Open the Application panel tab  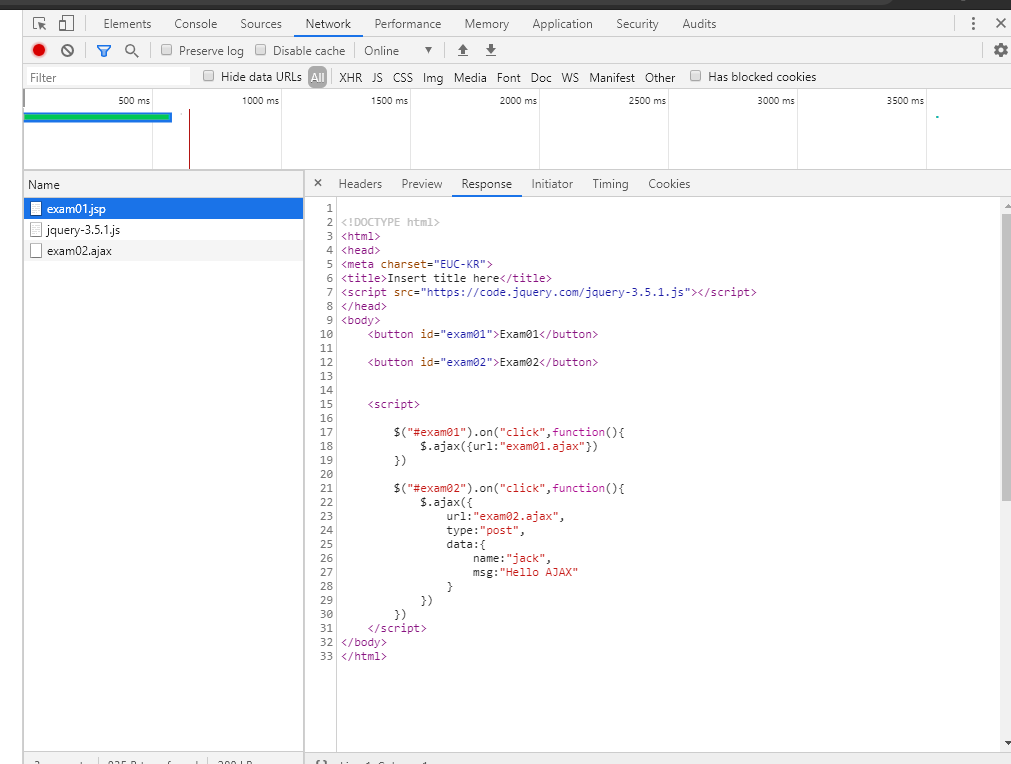562,24
